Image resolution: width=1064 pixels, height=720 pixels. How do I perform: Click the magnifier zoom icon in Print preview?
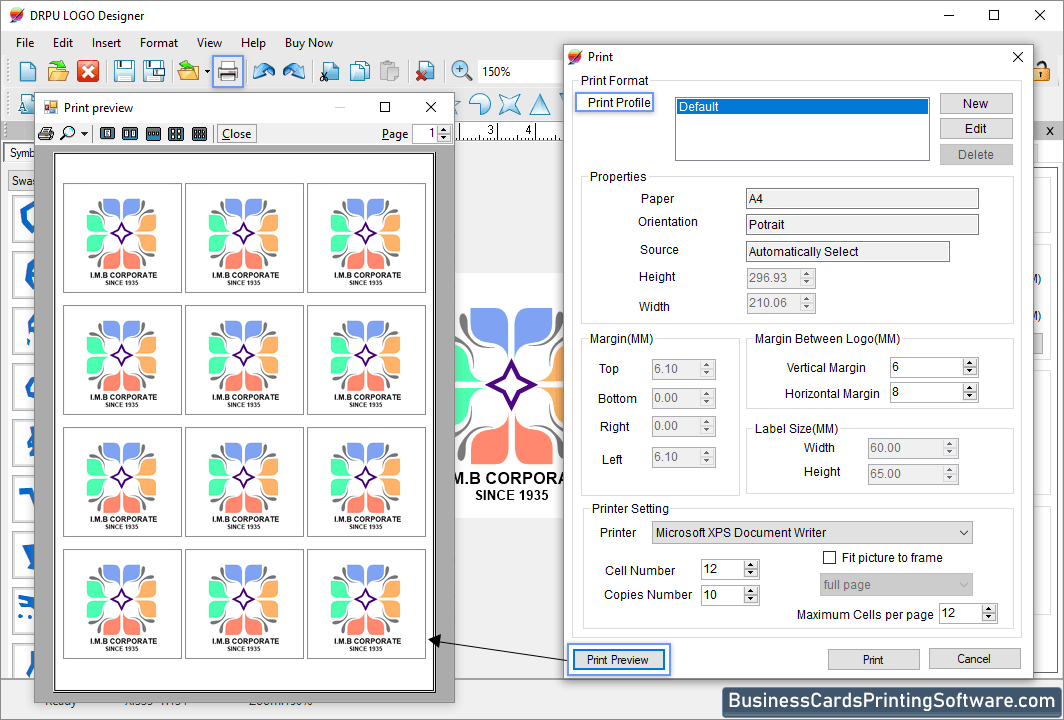click(x=67, y=133)
